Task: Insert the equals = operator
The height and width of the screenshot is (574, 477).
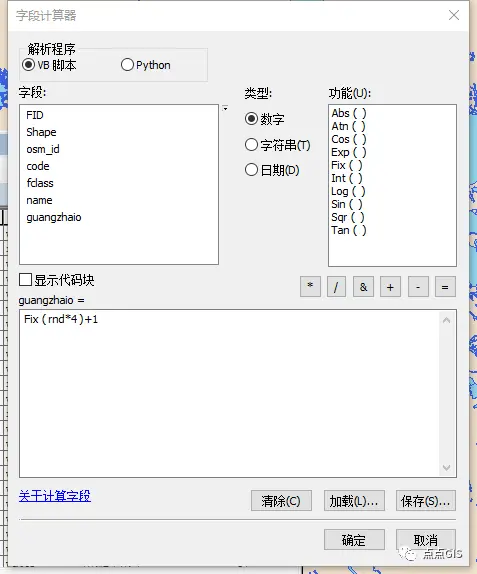Action: pos(445,287)
